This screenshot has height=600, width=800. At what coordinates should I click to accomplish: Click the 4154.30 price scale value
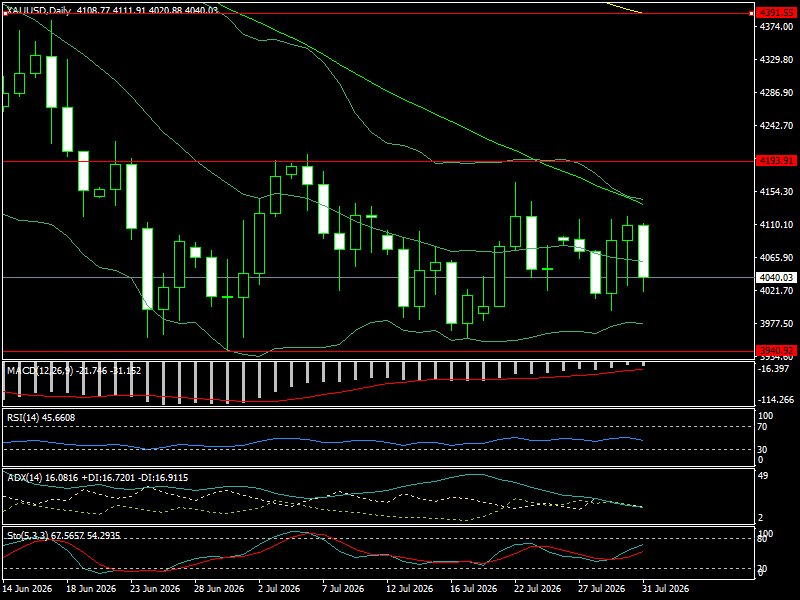777,191
